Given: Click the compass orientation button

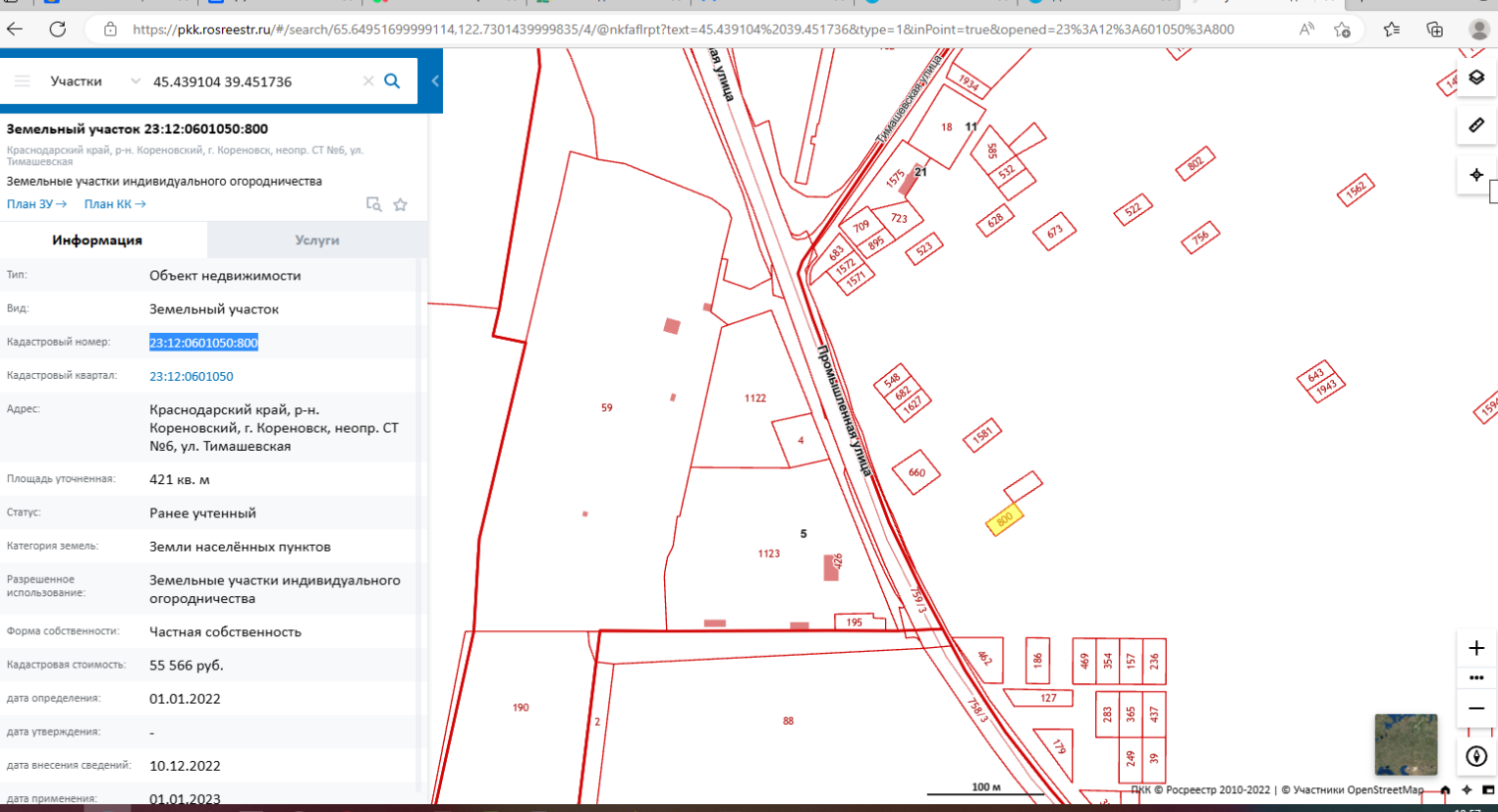Looking at the screenshot, I should coord(1476,756).
